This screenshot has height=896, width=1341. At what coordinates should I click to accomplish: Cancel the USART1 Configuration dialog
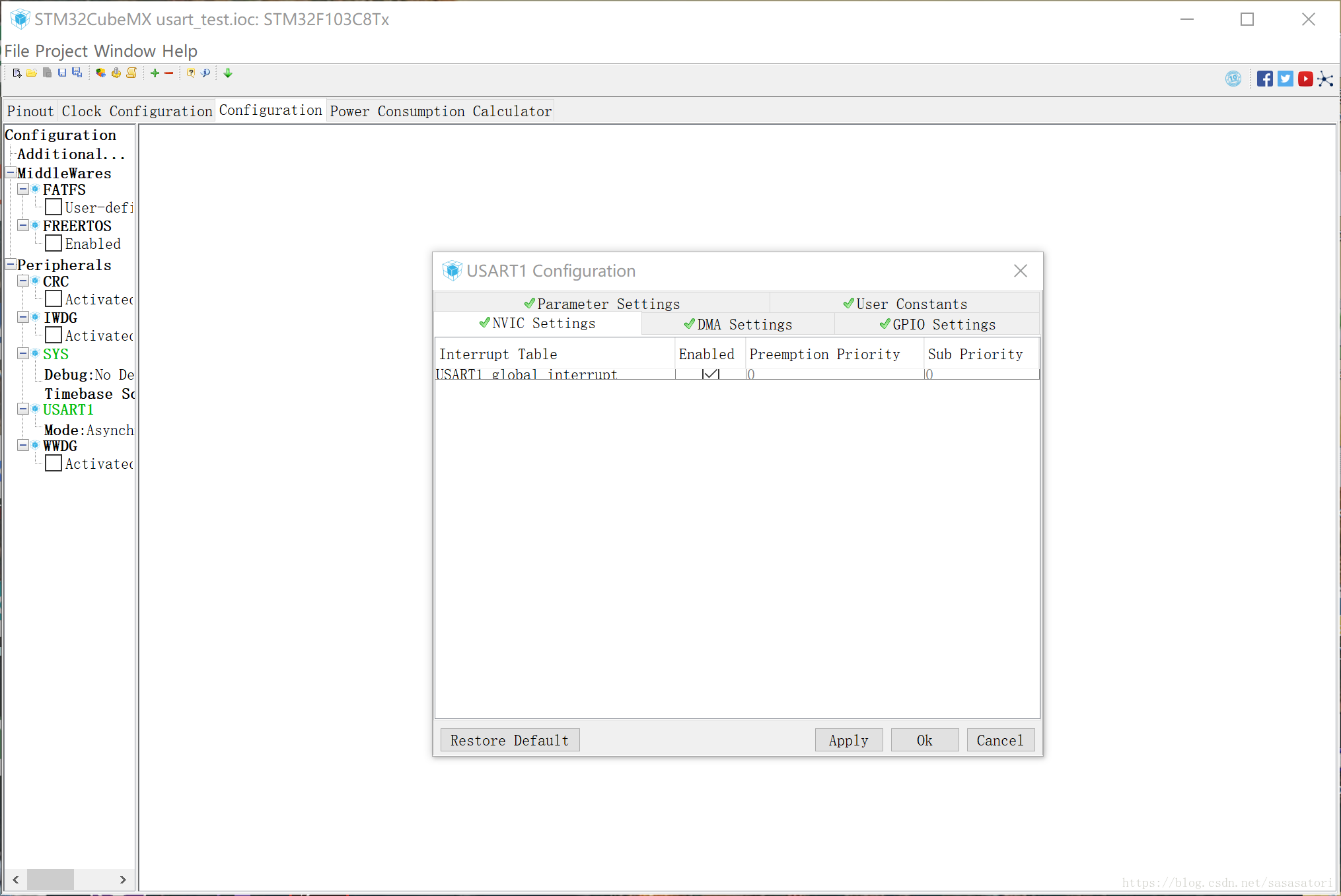(x=1001, y=740)
